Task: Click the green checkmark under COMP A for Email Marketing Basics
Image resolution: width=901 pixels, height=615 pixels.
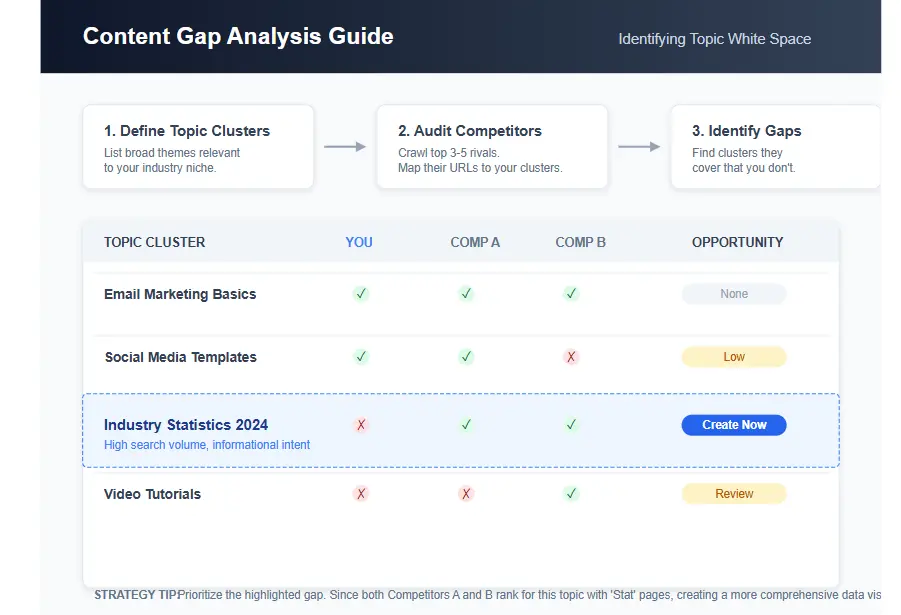Action: (466, 293)
